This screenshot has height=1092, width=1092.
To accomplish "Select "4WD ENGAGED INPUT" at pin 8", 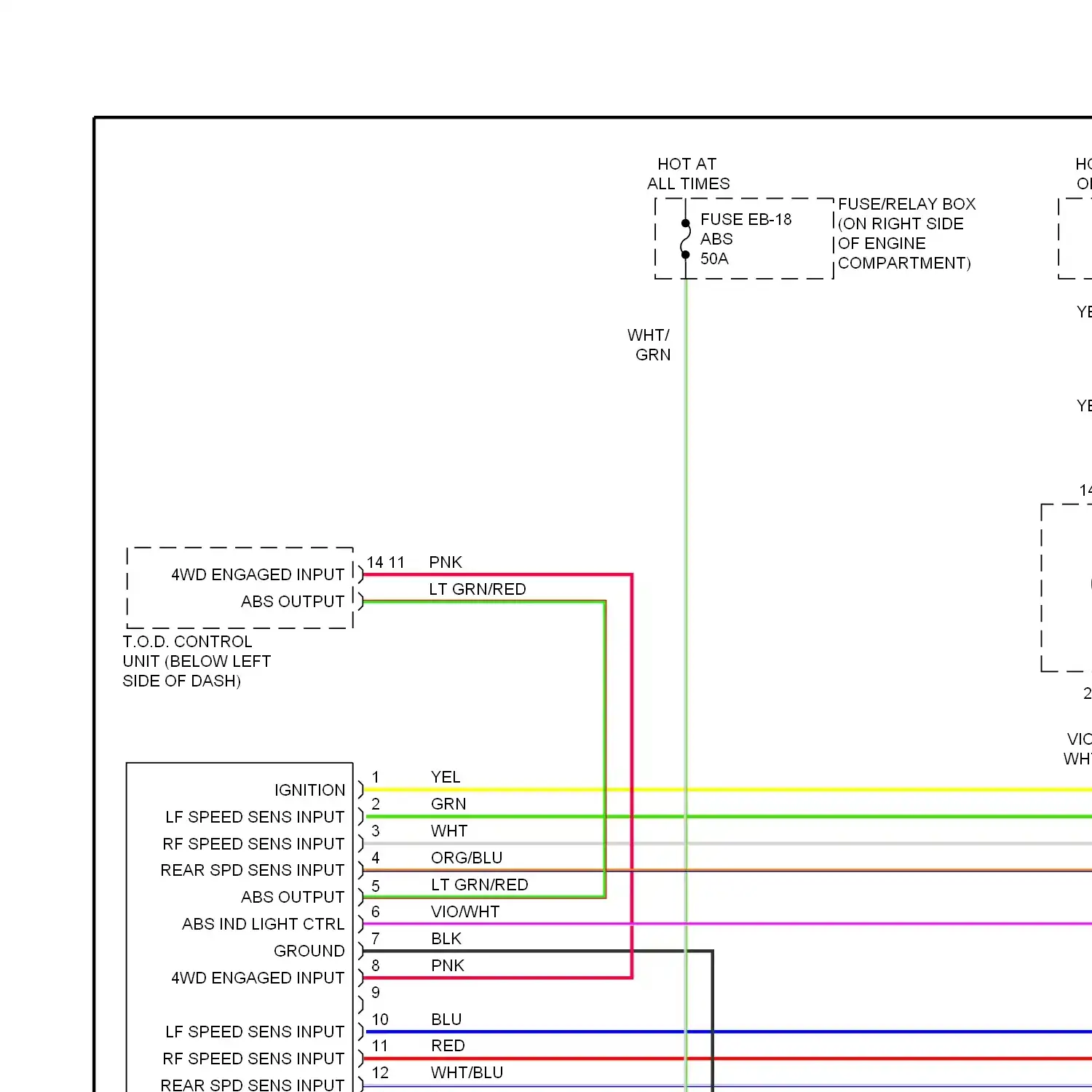I will tap(258, 978).
